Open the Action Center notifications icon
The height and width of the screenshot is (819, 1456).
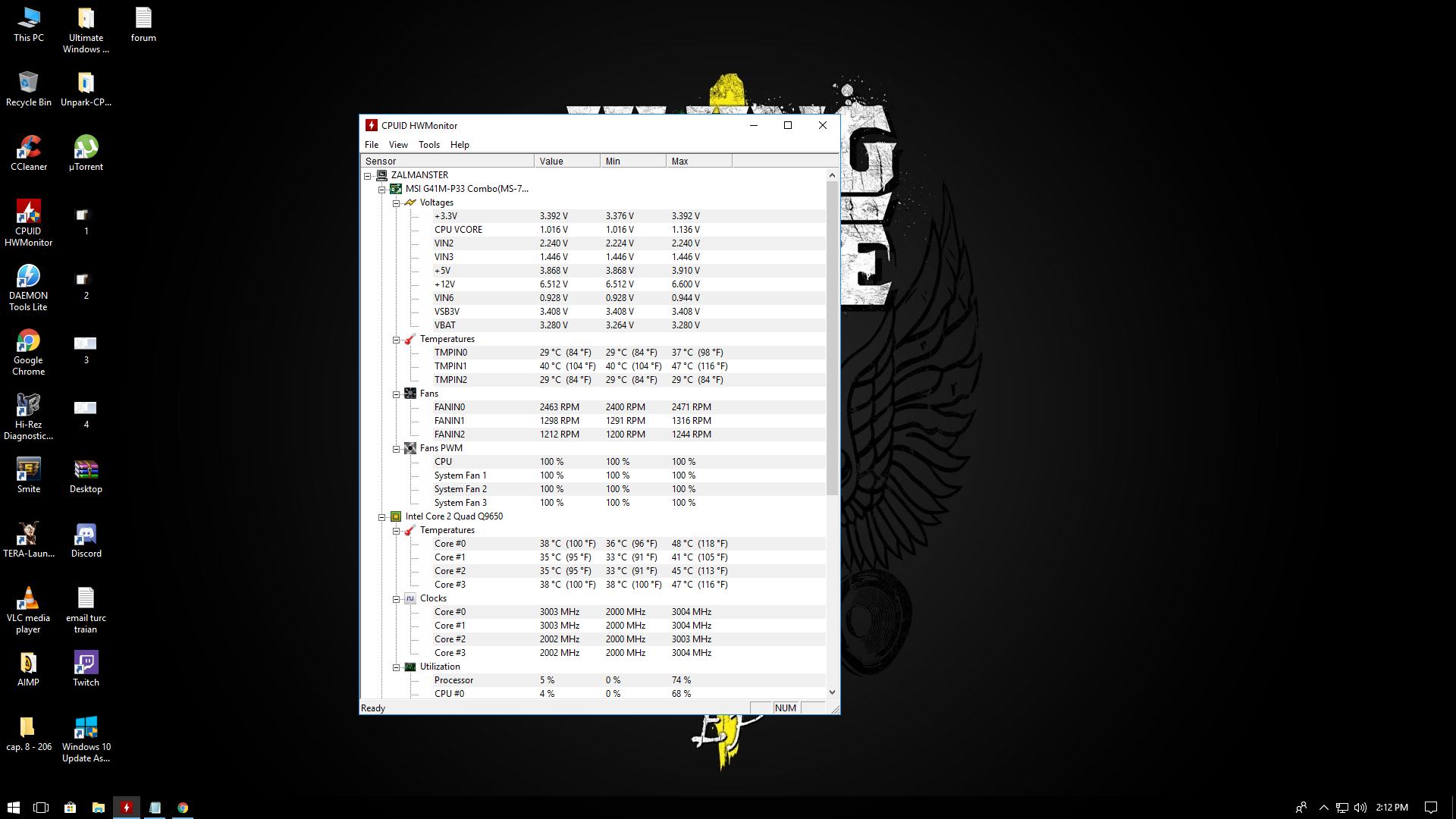1431,808
